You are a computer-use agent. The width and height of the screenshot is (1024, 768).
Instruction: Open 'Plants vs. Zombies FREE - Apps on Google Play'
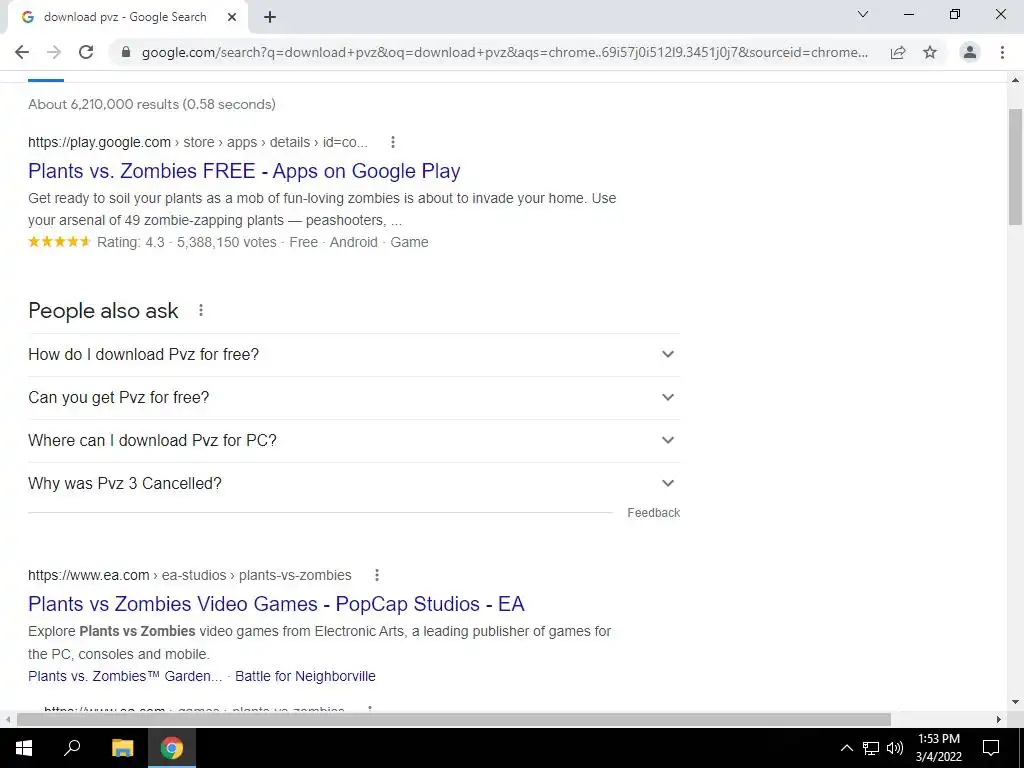pyautogui.click(x=244, y=171)
